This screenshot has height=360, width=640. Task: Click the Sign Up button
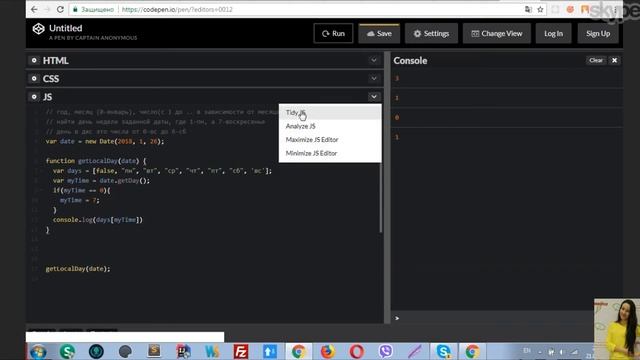point(598,33)
